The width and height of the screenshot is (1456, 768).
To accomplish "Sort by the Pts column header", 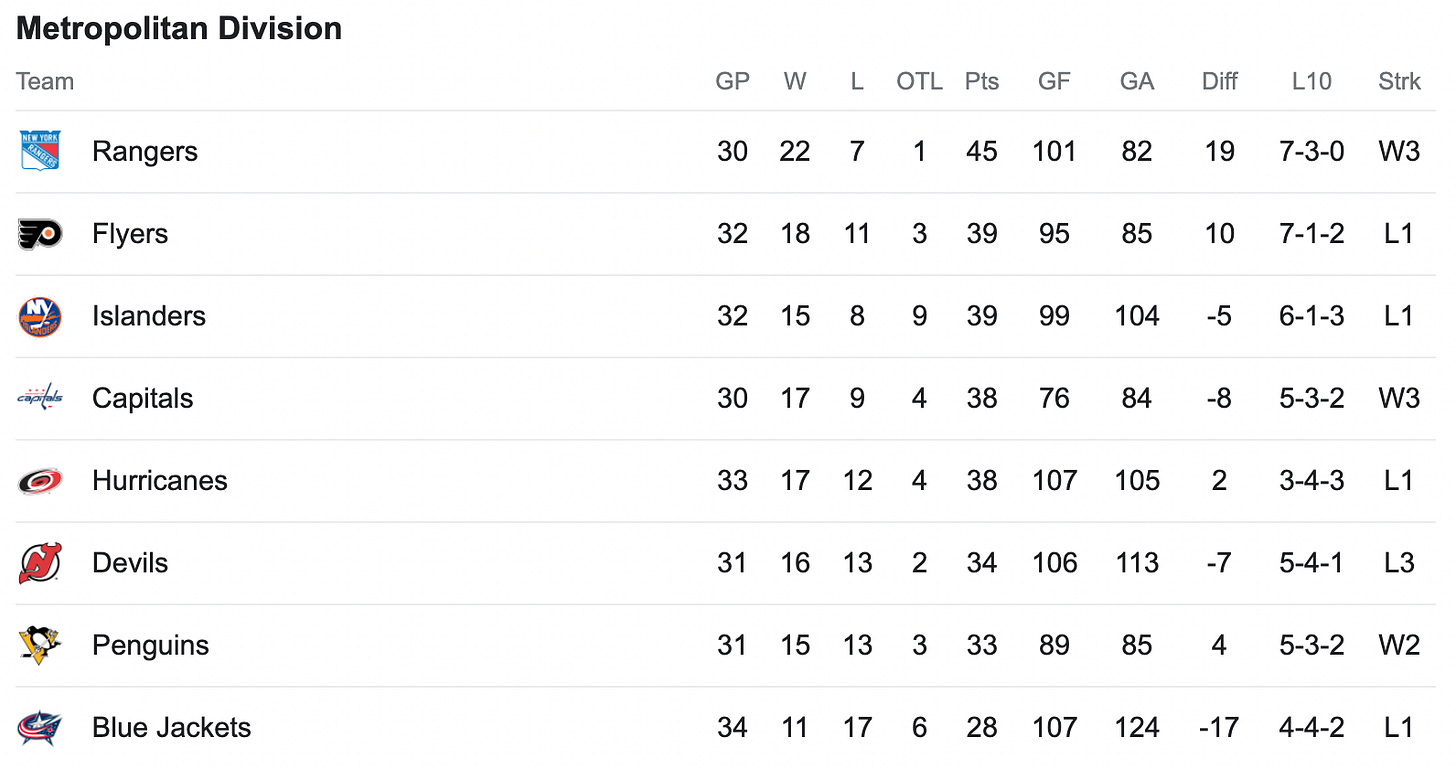I will 982,82.
